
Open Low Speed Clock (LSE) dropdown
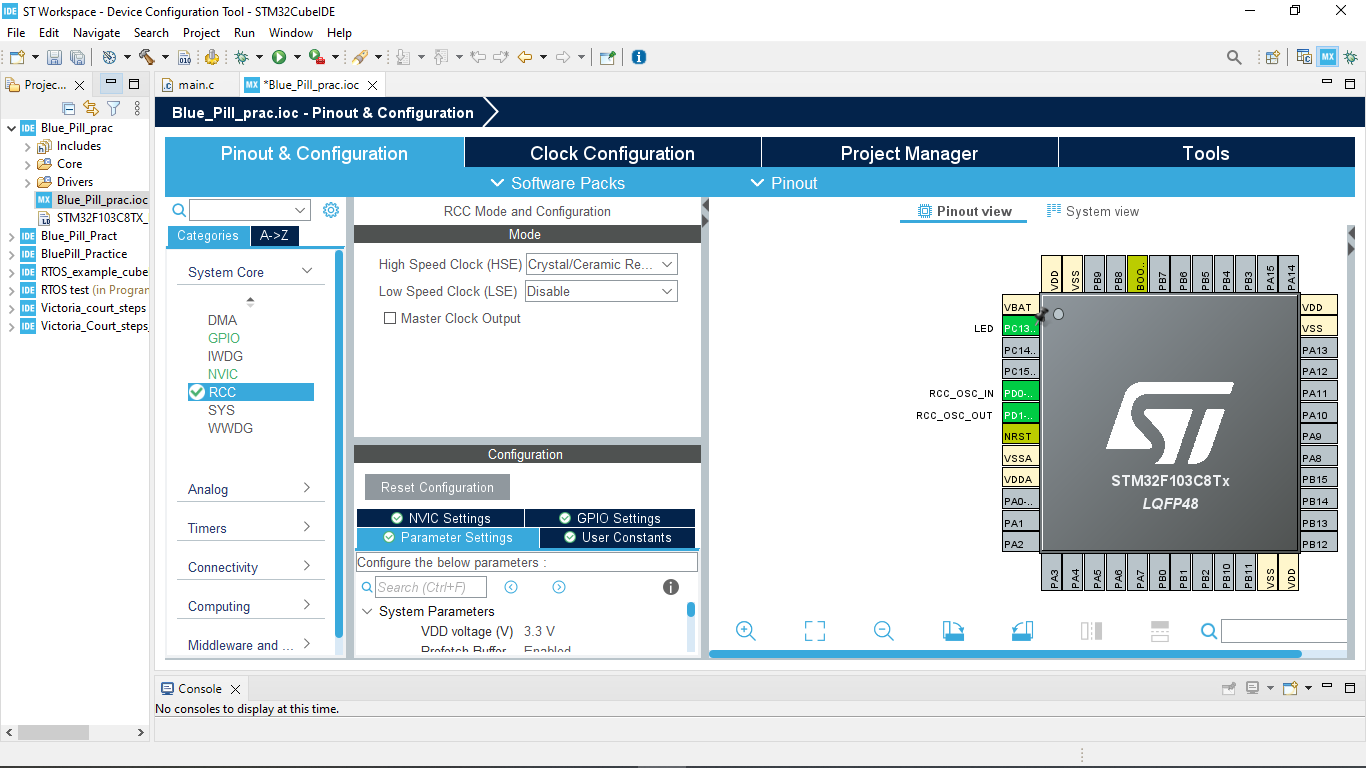[602, 291]
